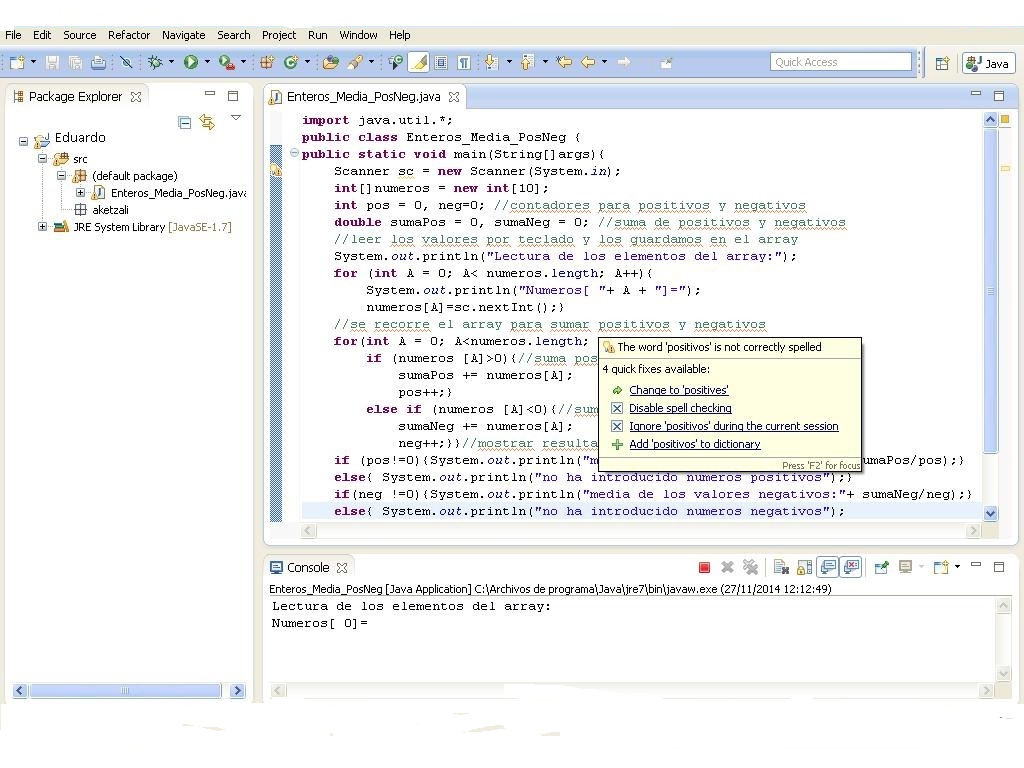Click the Open Type toolbar icon
Image resolution: width=1024 pixels, height=768 pixels.
pyautogui.click(x=330, y=62)
